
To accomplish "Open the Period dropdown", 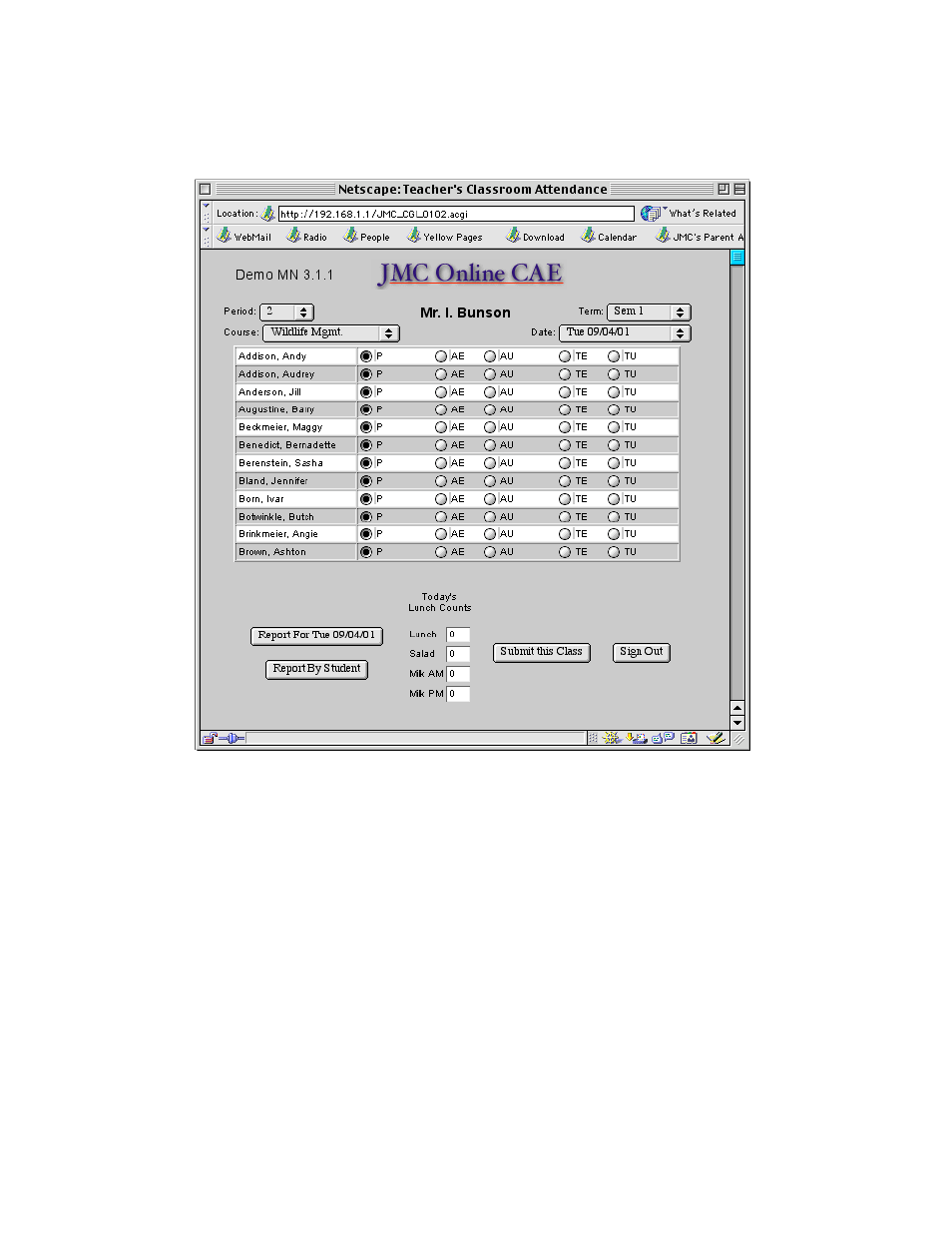I will (287, 312).
